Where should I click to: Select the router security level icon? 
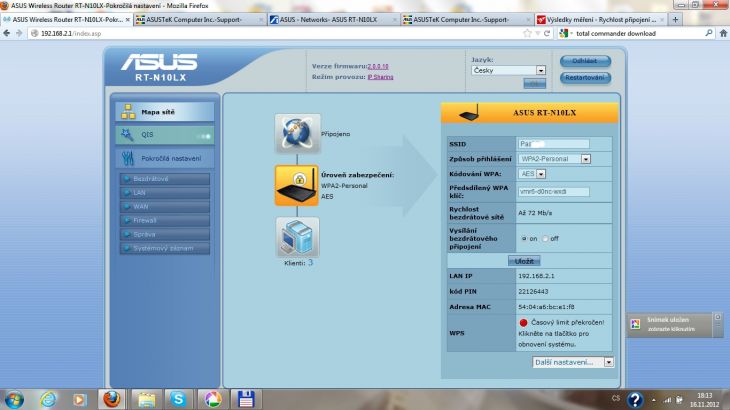[x=297, y=185]
